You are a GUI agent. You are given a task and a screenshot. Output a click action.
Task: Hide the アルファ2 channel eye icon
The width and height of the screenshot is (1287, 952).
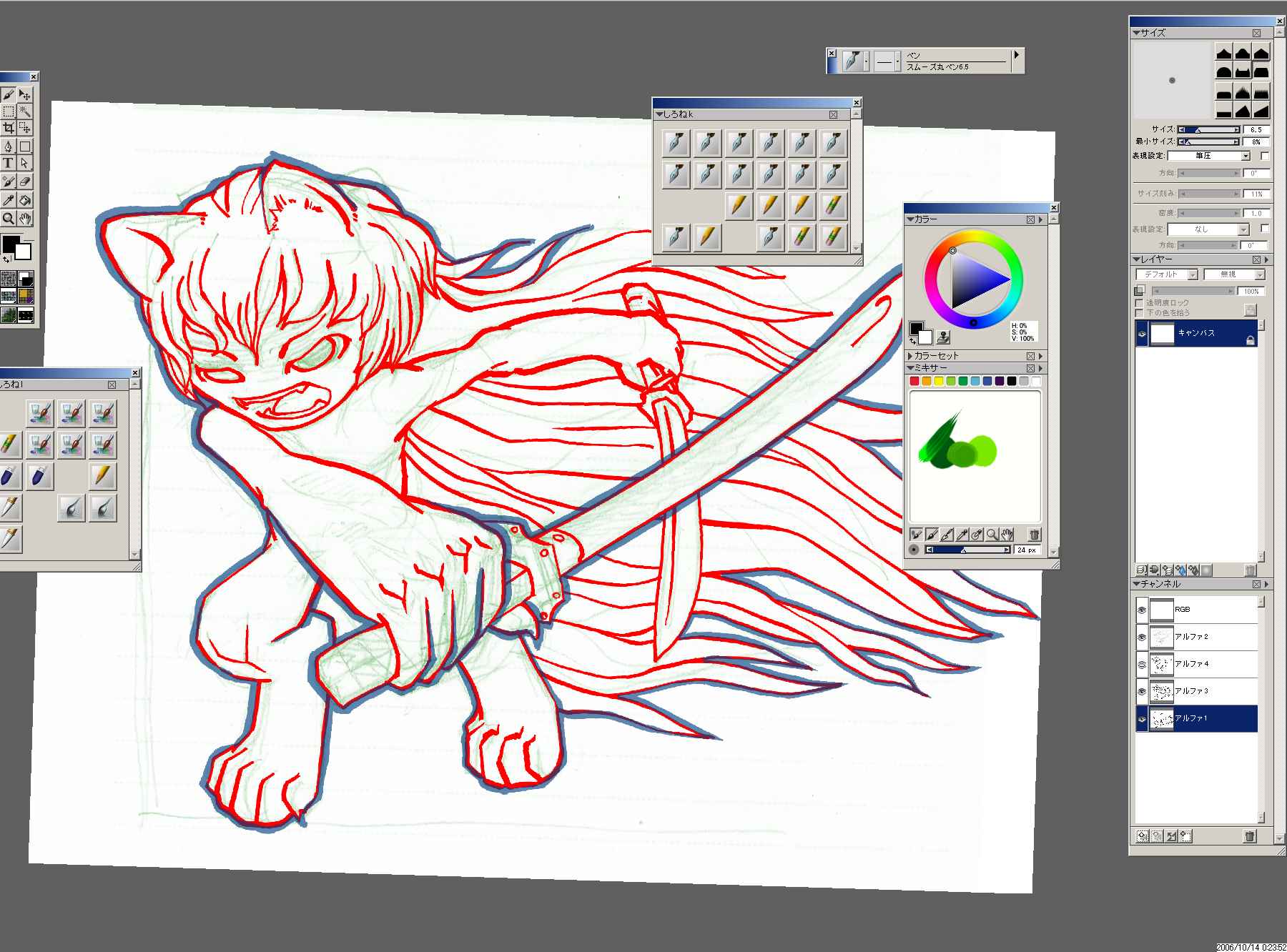point(1142,637)
